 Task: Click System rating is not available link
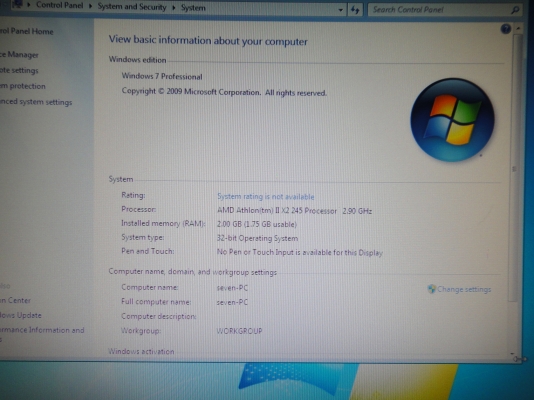click(x=266, y=196)
